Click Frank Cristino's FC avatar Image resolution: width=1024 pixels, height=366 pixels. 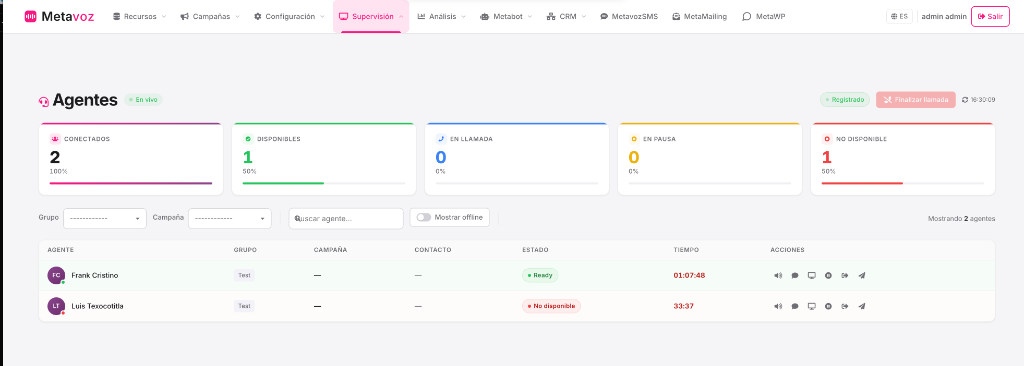pyautogui.click(x=56, y=275)
